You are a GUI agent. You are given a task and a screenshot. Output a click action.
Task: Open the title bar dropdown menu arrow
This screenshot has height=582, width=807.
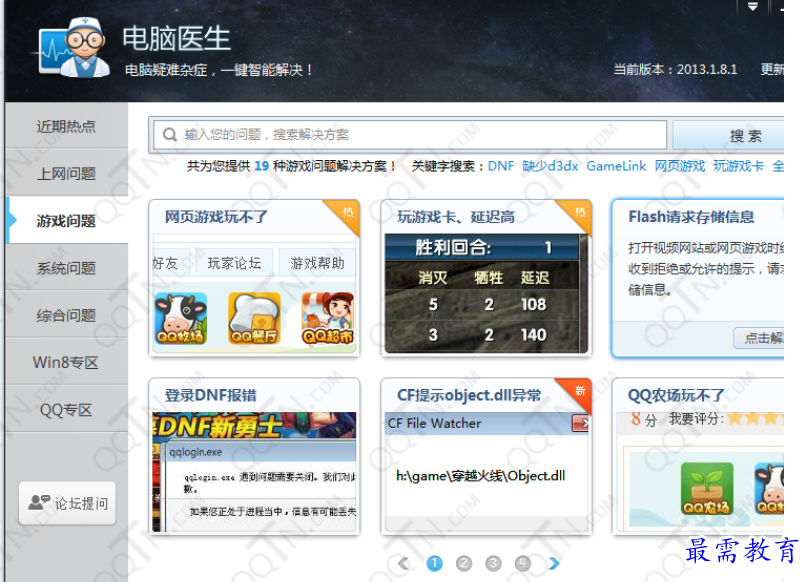752,7
